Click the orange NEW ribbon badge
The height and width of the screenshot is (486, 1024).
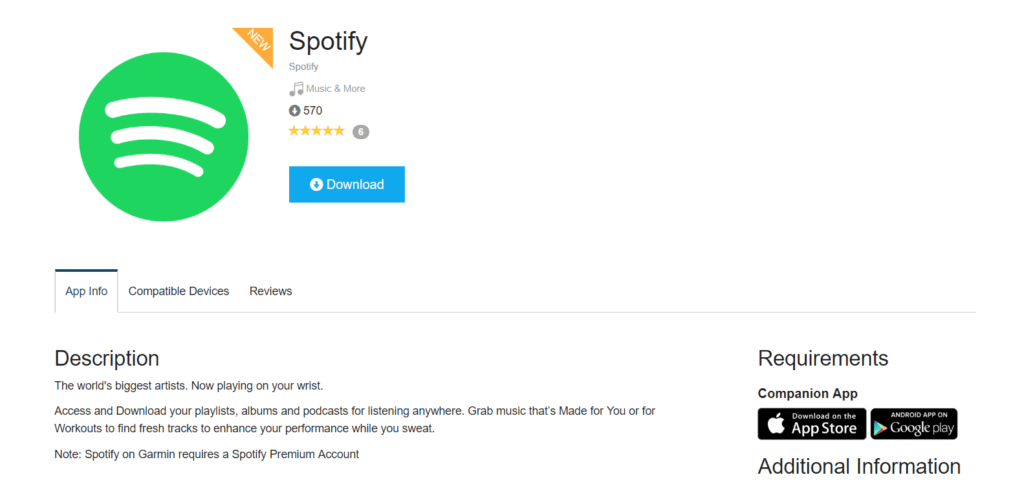click(x=259, y=42)
